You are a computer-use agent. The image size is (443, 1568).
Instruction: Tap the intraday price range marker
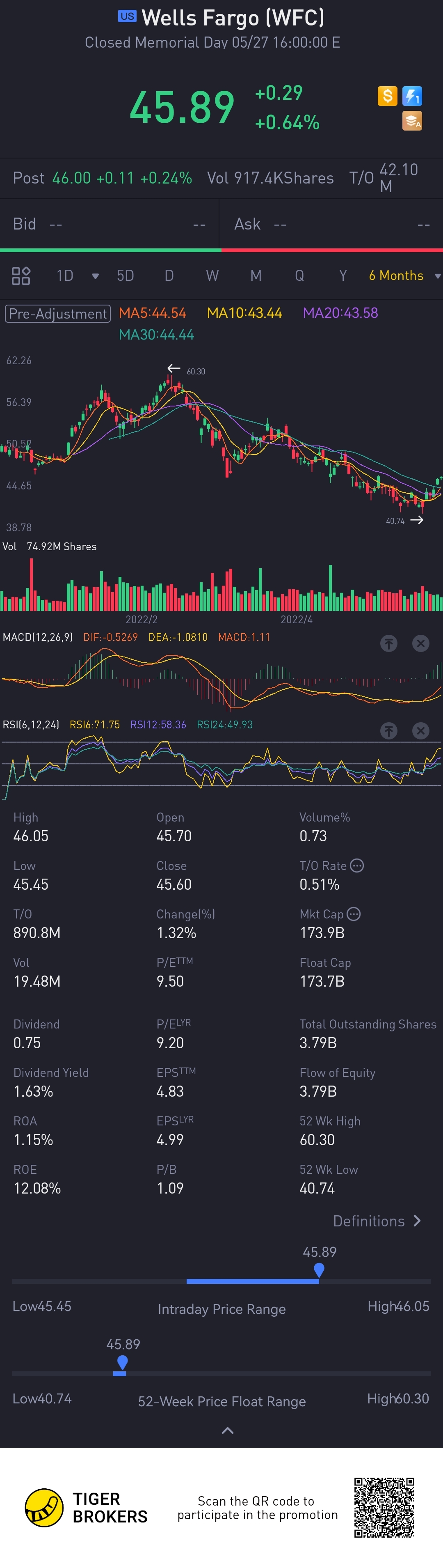pyautogui.click(x=319, y=1270)
